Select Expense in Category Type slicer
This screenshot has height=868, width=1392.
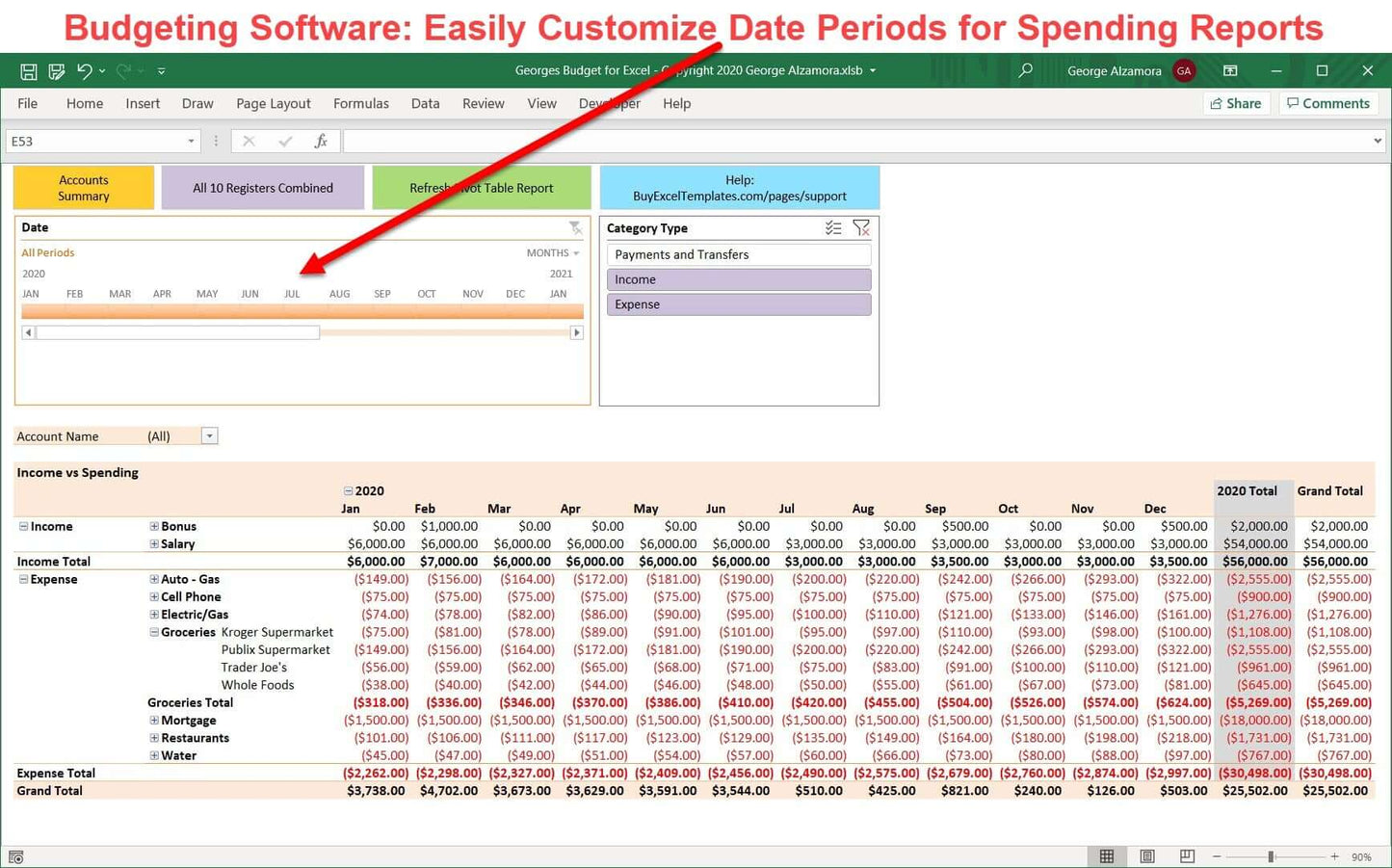[738, 304]
